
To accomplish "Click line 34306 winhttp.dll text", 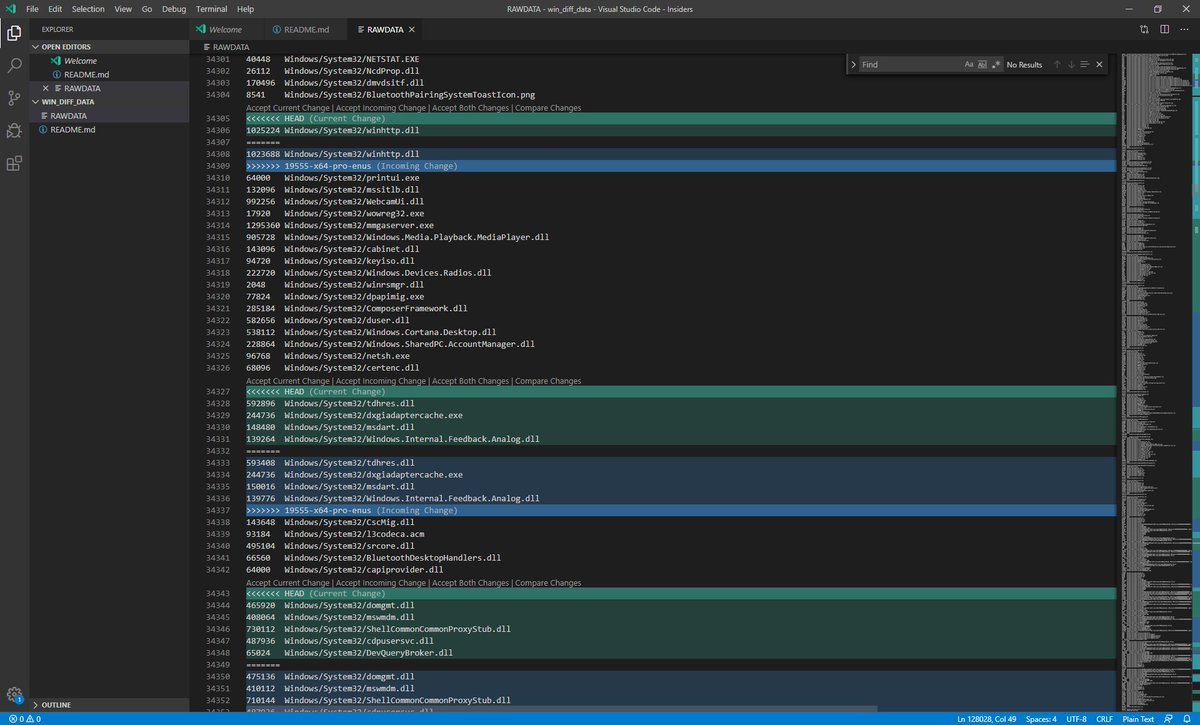I will coord(352,131).
